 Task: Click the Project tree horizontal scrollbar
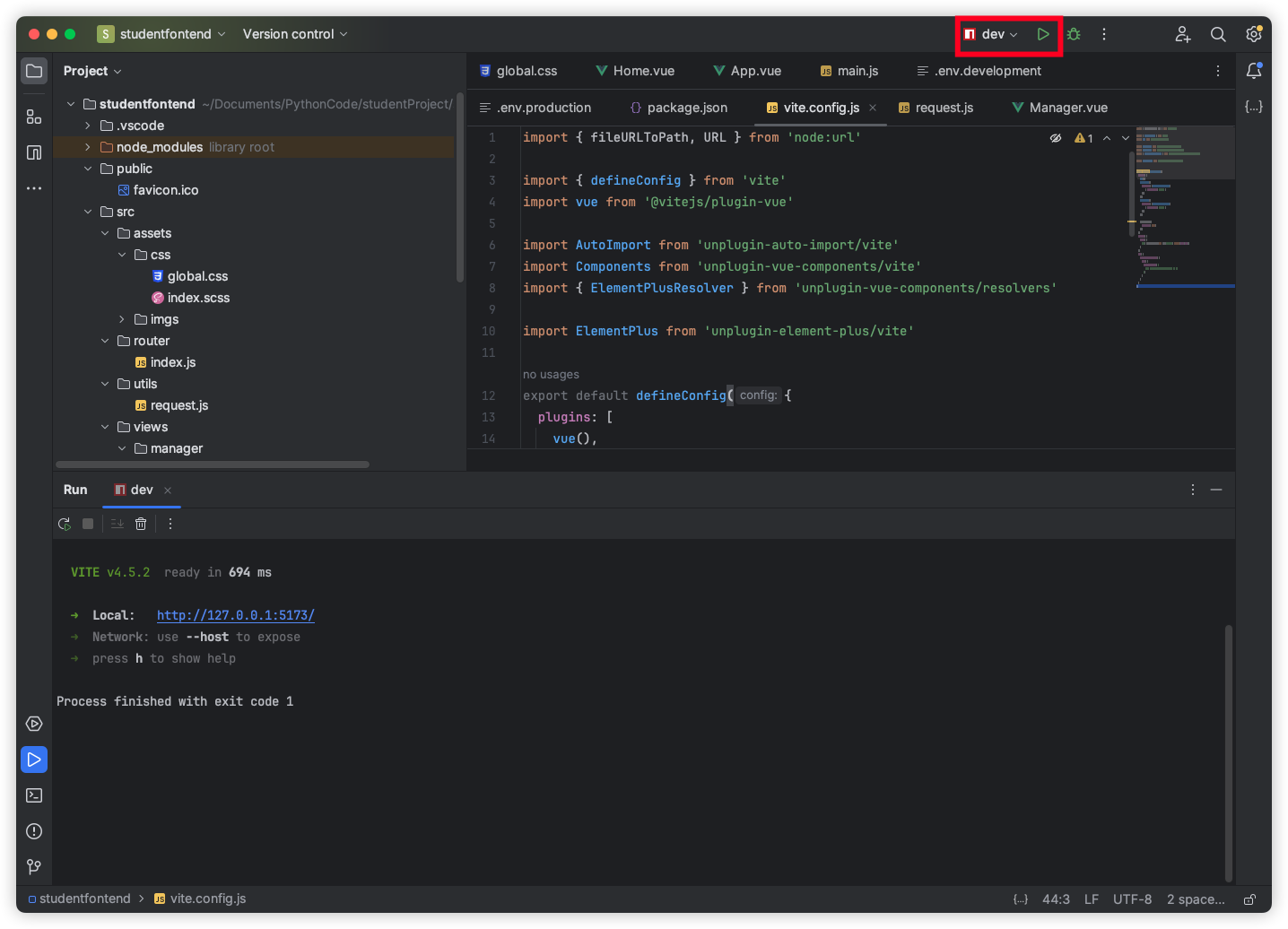point(213,464)
